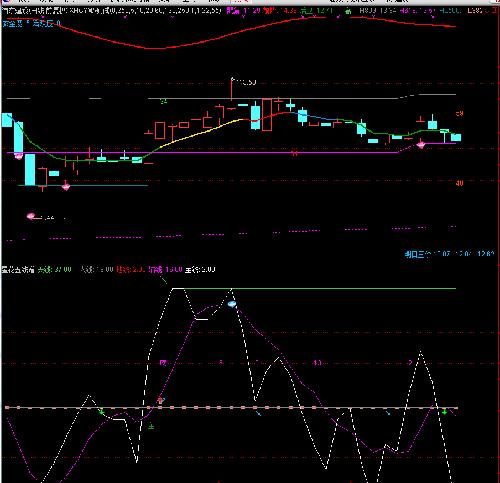Image resolution: width=500 pixels, height=483 pixels.
Task: Click the pink diamond marker under the lowest candles
Action: pos(66,186)
